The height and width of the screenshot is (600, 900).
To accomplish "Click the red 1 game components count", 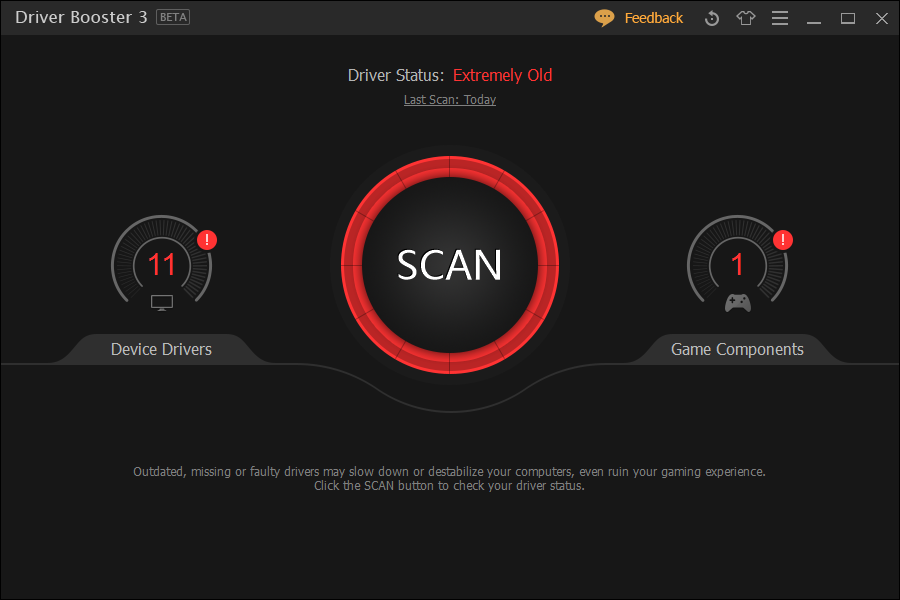I will [x=738, y=265].
